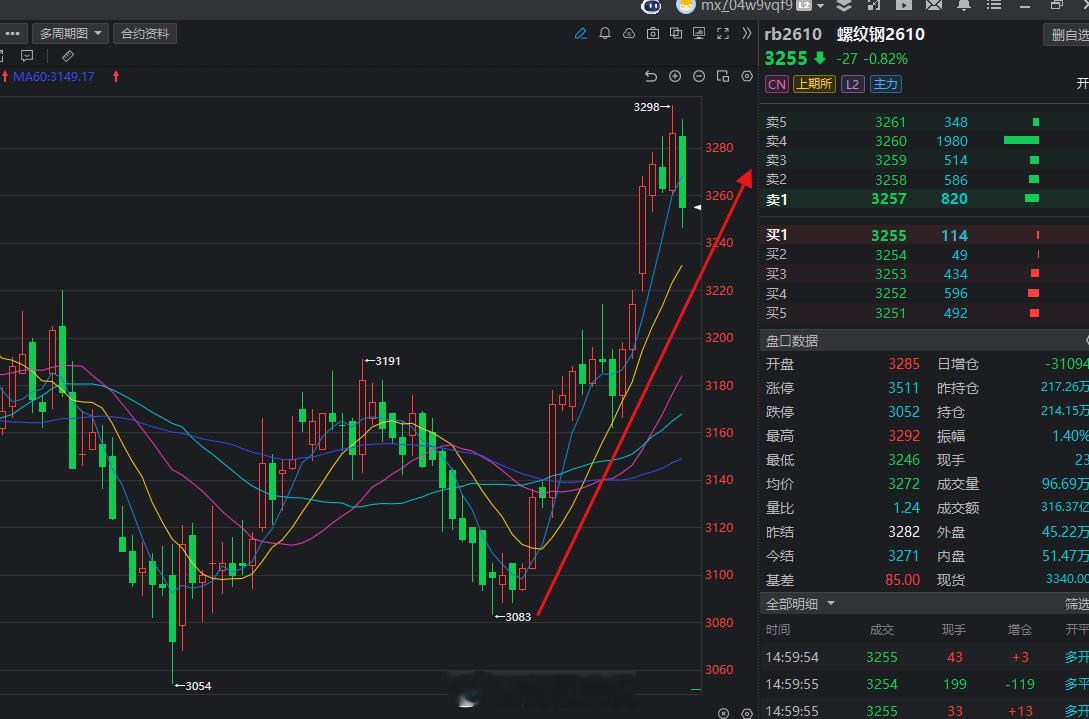Click the user avatar in title bar
The width and height of the screenshot is (1089, 719).
point(685,6)
